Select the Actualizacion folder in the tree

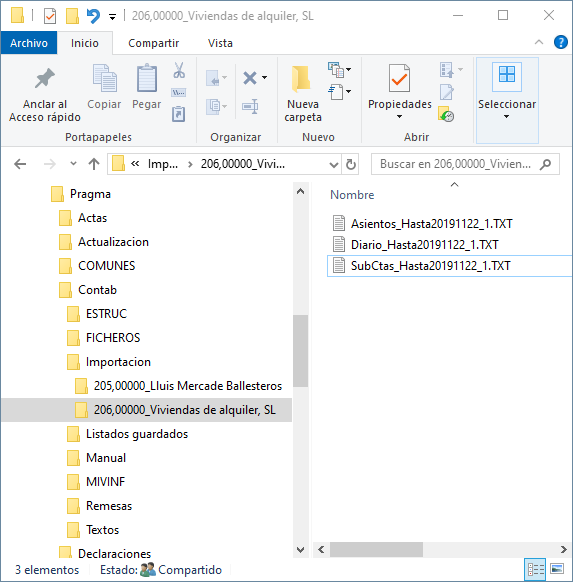113,242
